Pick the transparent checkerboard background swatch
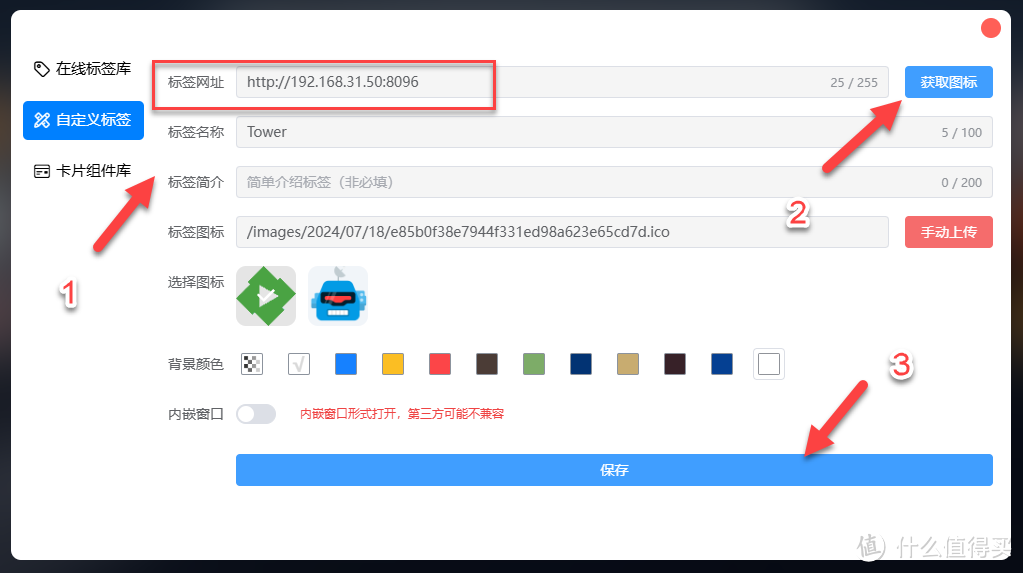The image size is (1023, 573). (x=252, y=364)
